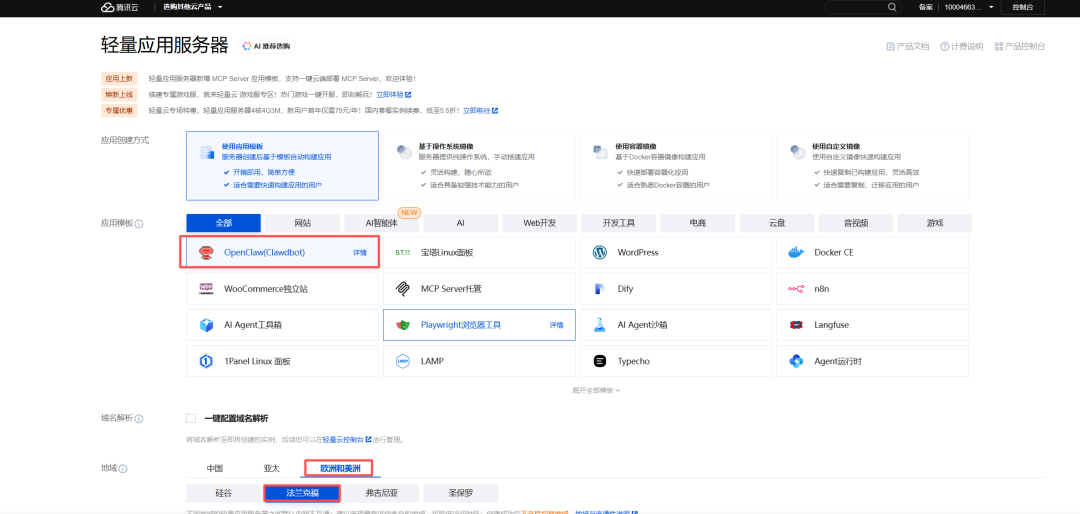Screen dimensions: 1080x514
Task: Select 弗吉尼亚 region option
Action: click(x=382, y=493)
